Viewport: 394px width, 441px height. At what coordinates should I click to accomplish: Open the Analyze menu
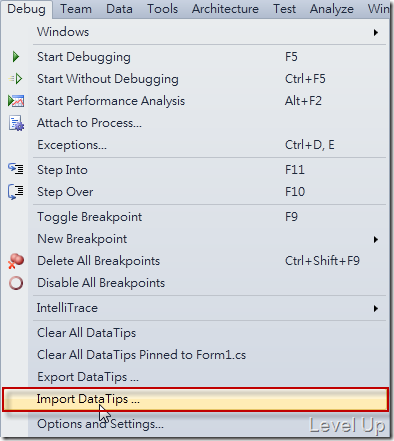tap(332, 9)
